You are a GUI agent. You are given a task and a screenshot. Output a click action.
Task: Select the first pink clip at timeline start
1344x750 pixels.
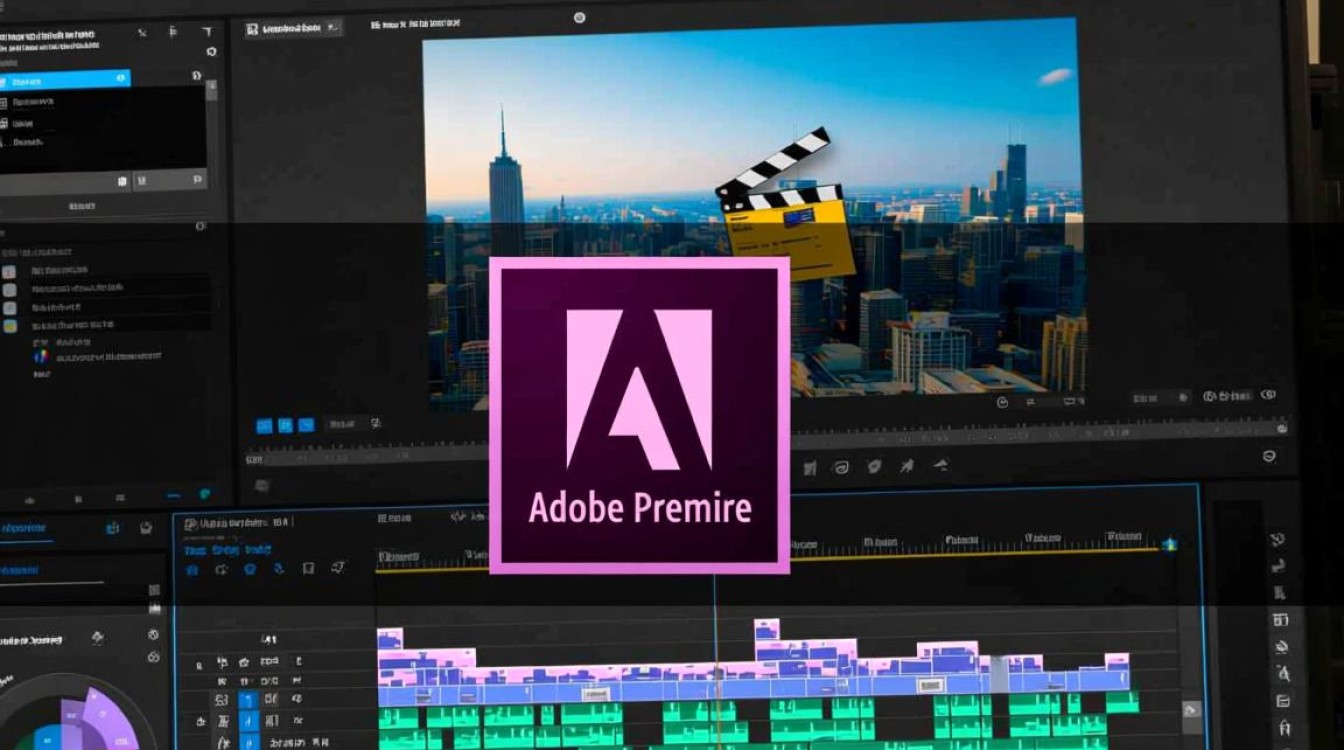tap(390, 638)
